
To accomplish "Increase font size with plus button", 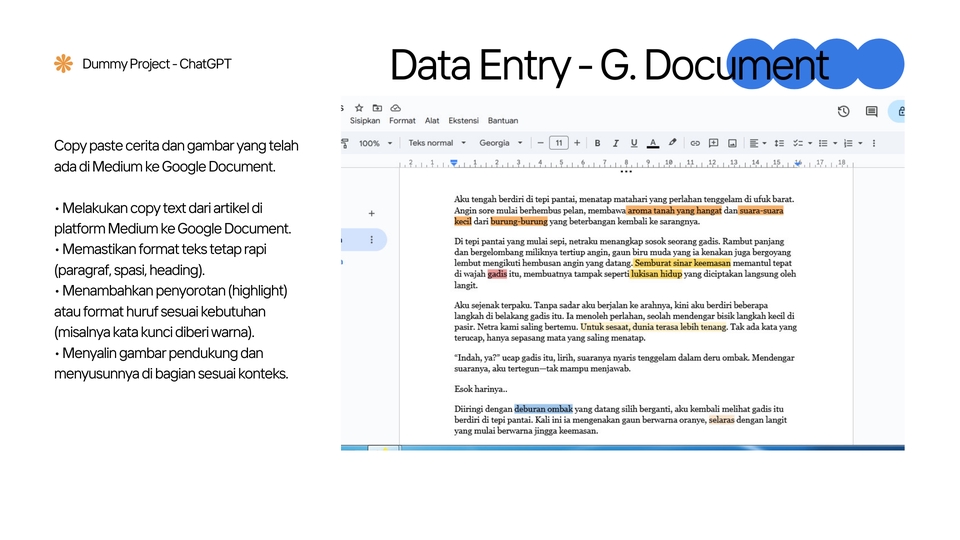I will click(x=577, y=143).
